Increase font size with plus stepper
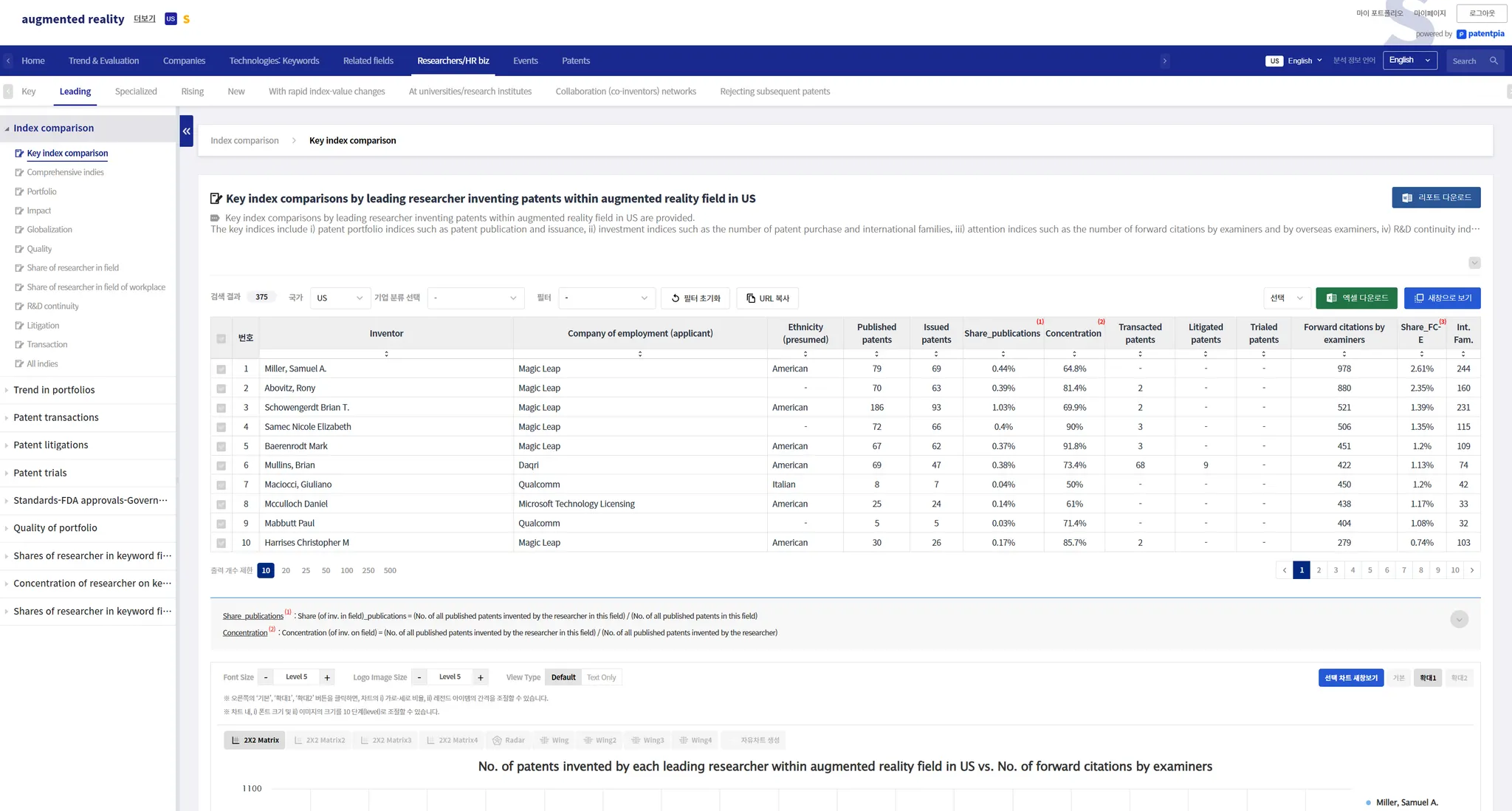This screenshot has height=811, width=1512. (x=327, y=677)
